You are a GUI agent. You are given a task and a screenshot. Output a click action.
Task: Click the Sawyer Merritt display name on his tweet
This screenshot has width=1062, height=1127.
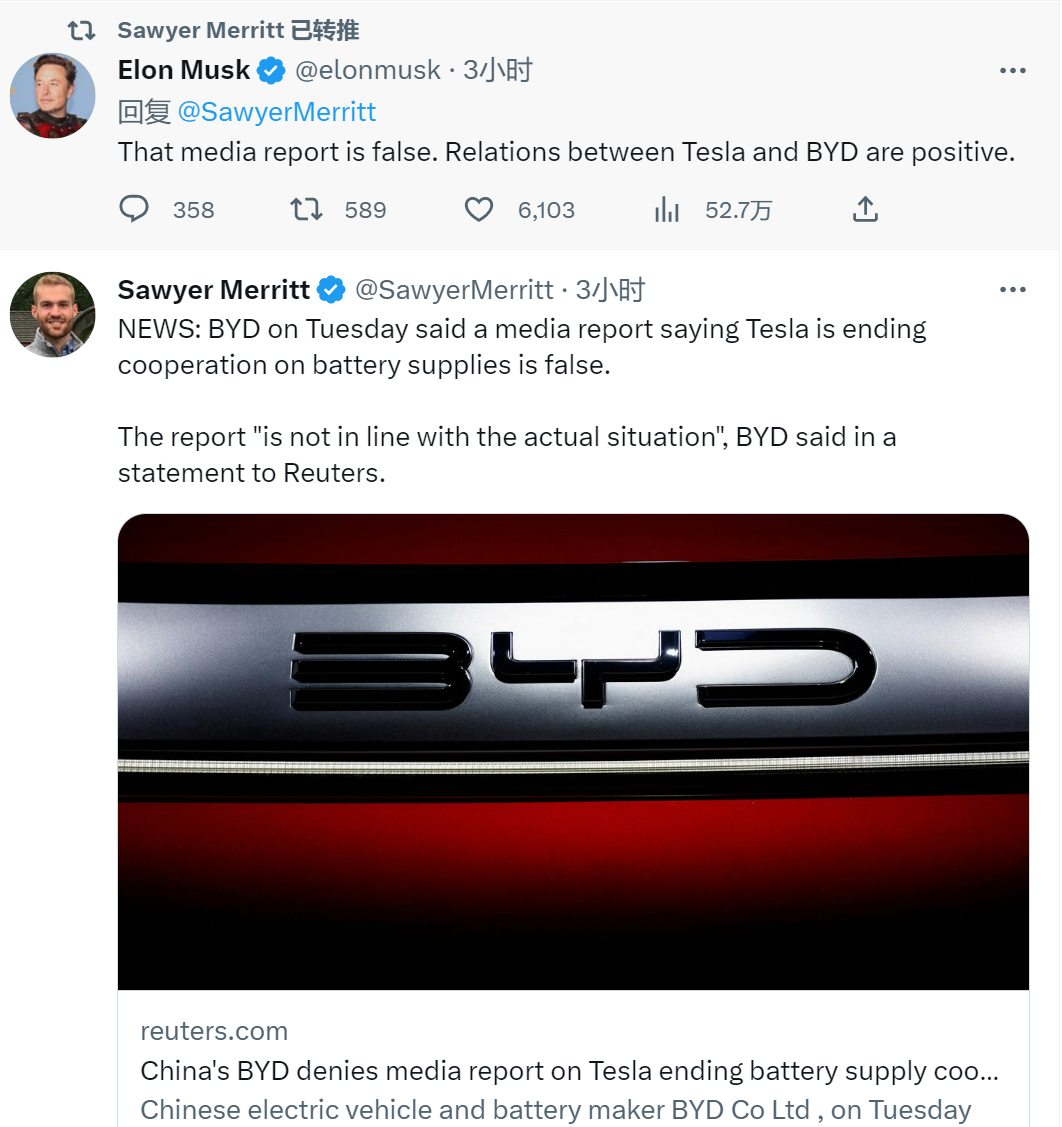[x=214, y=290]
